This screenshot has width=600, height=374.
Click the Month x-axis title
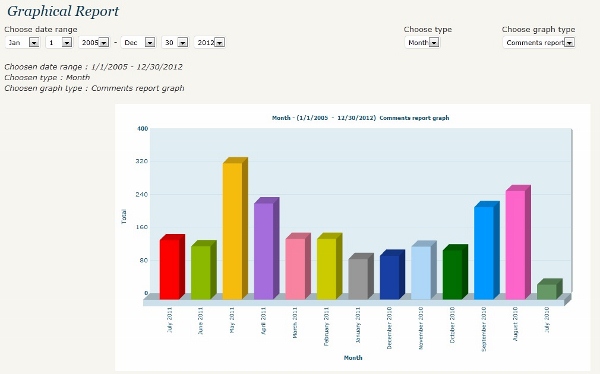point(353,358)
